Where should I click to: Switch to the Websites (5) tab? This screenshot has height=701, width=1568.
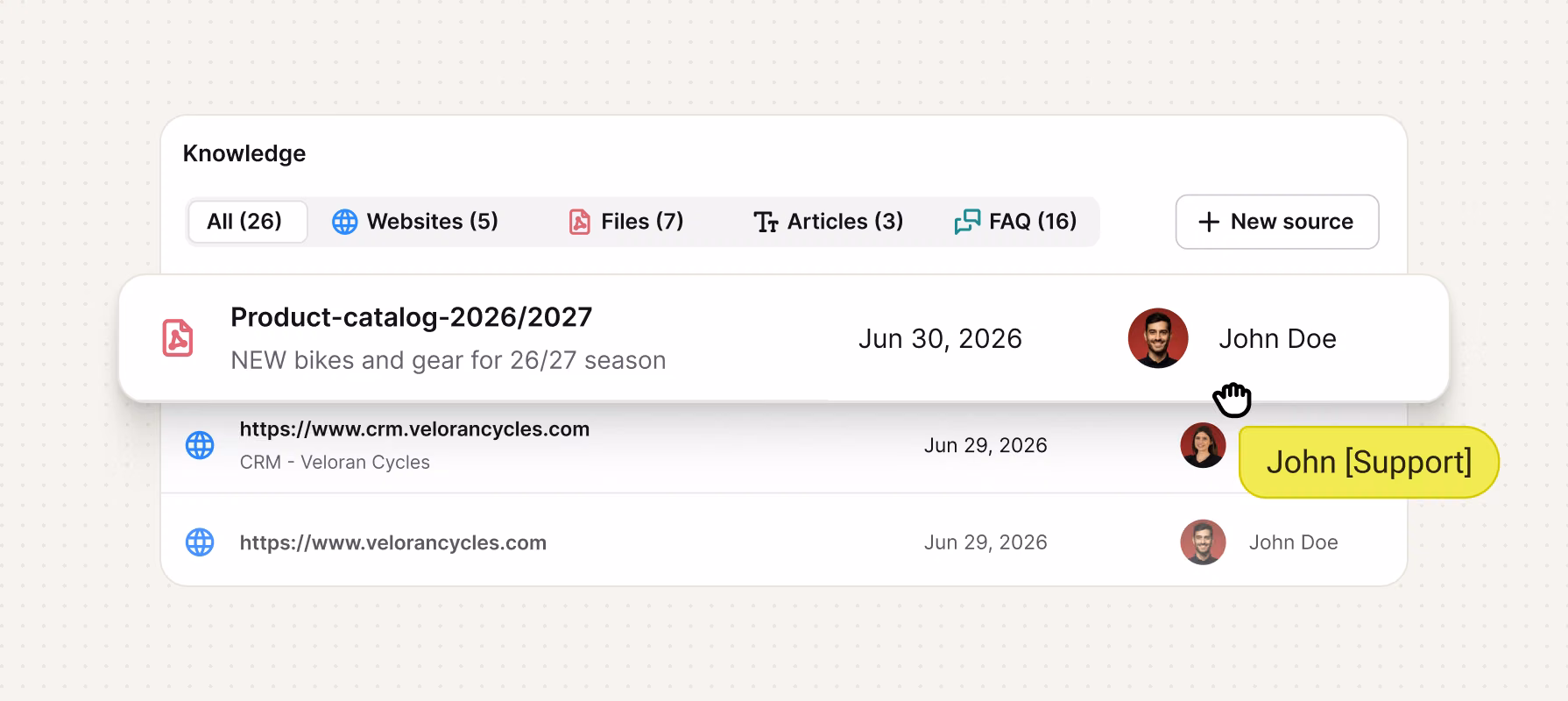coord(415,222)
